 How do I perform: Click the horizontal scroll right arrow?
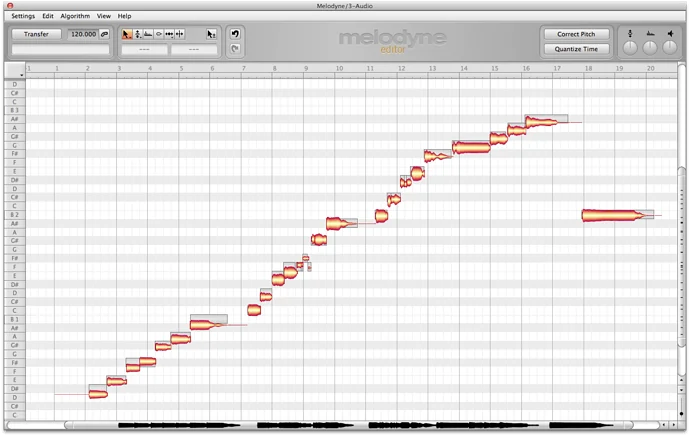pyautogui.click(x=673, y=425)
